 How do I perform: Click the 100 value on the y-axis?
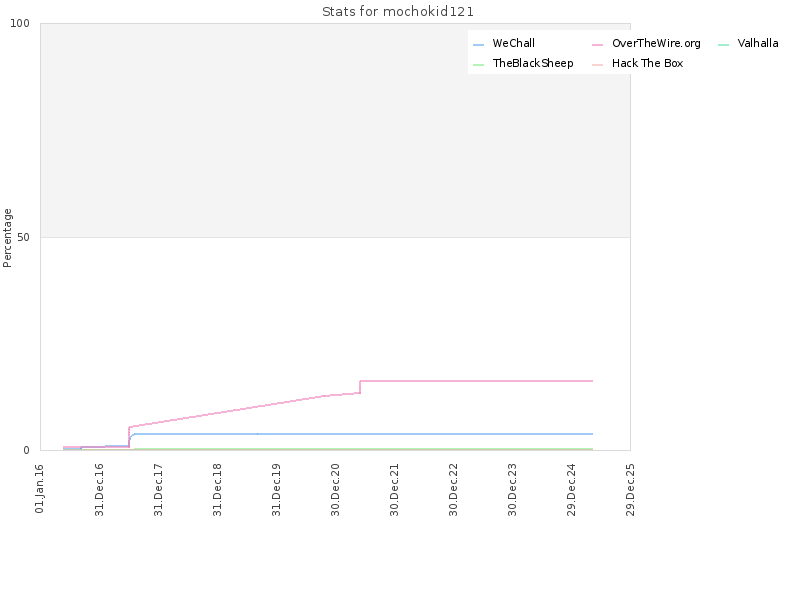click(x=20, y=23)
